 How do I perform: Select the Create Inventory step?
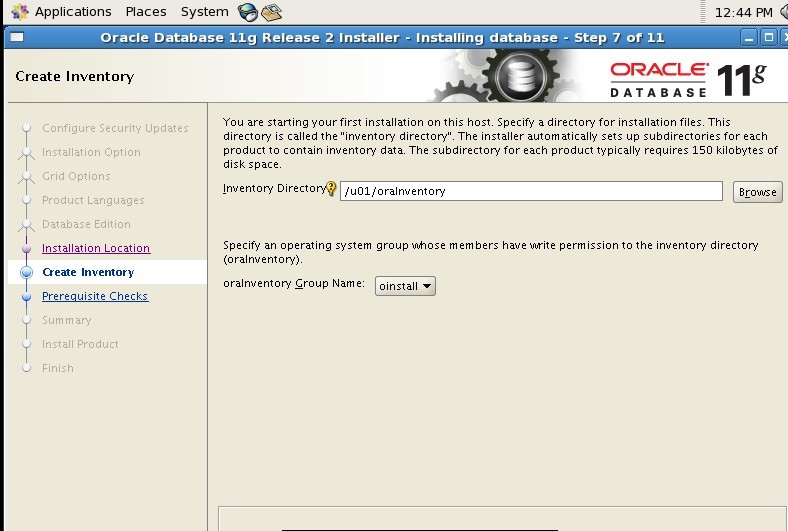tap(88, 272)
